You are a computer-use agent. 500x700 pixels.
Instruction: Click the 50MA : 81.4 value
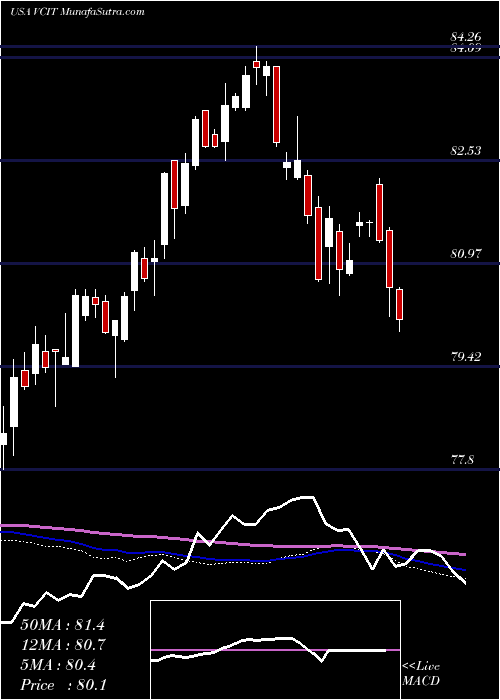click(x=62, y=625)
